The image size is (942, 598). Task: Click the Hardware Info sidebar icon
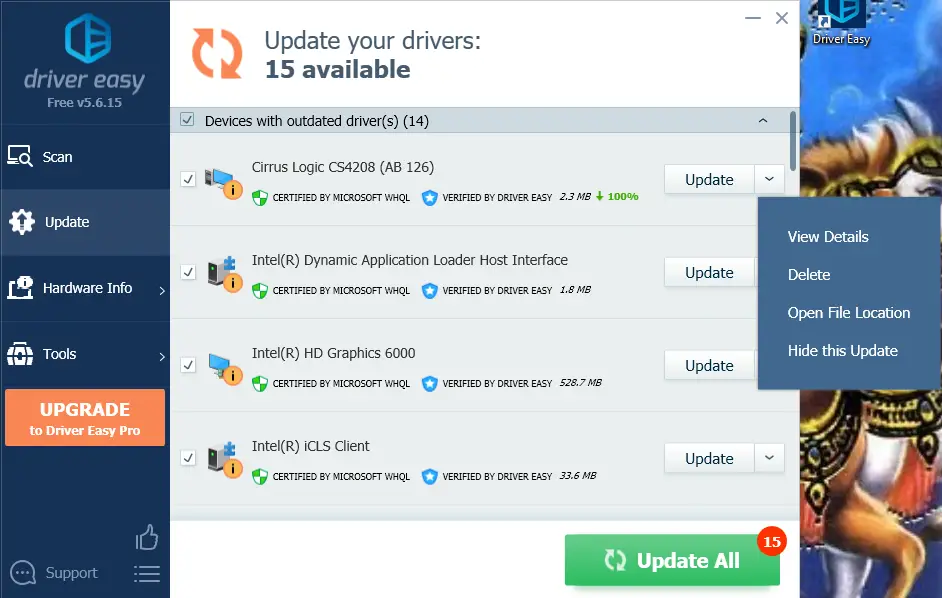coord(20,288)
